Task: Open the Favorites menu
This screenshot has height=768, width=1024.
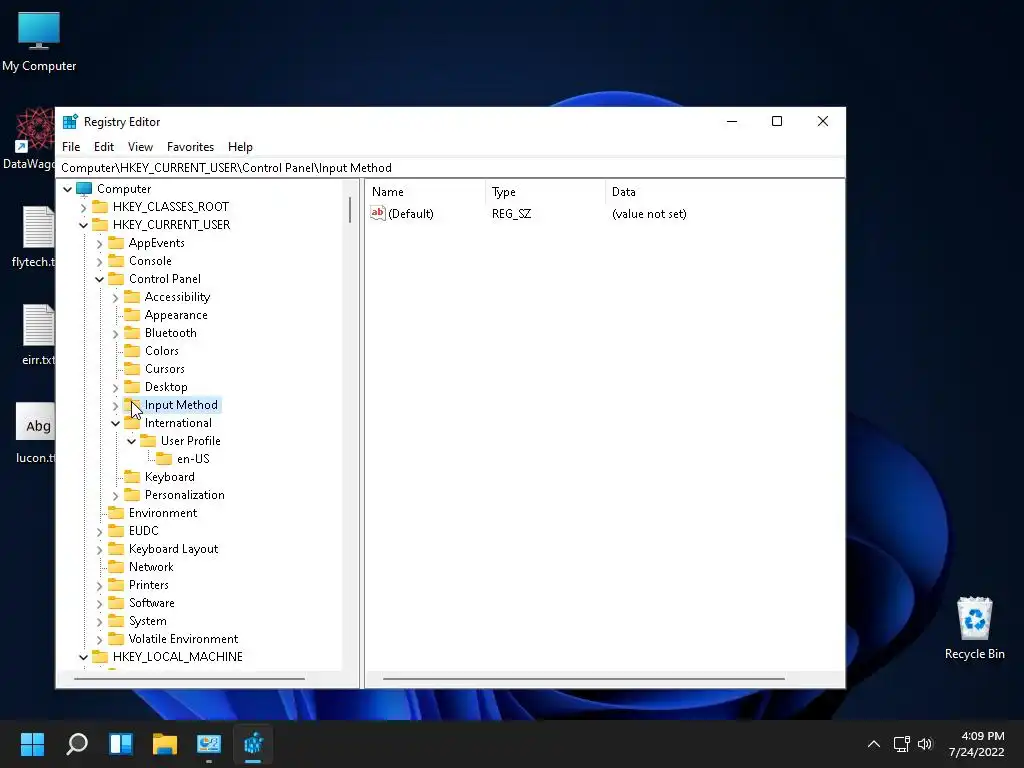Action: tap(190, 147)
